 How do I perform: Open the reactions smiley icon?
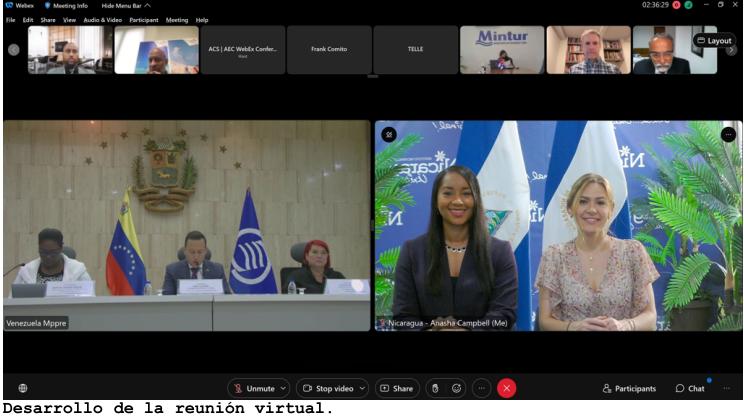tap(457, 388)
